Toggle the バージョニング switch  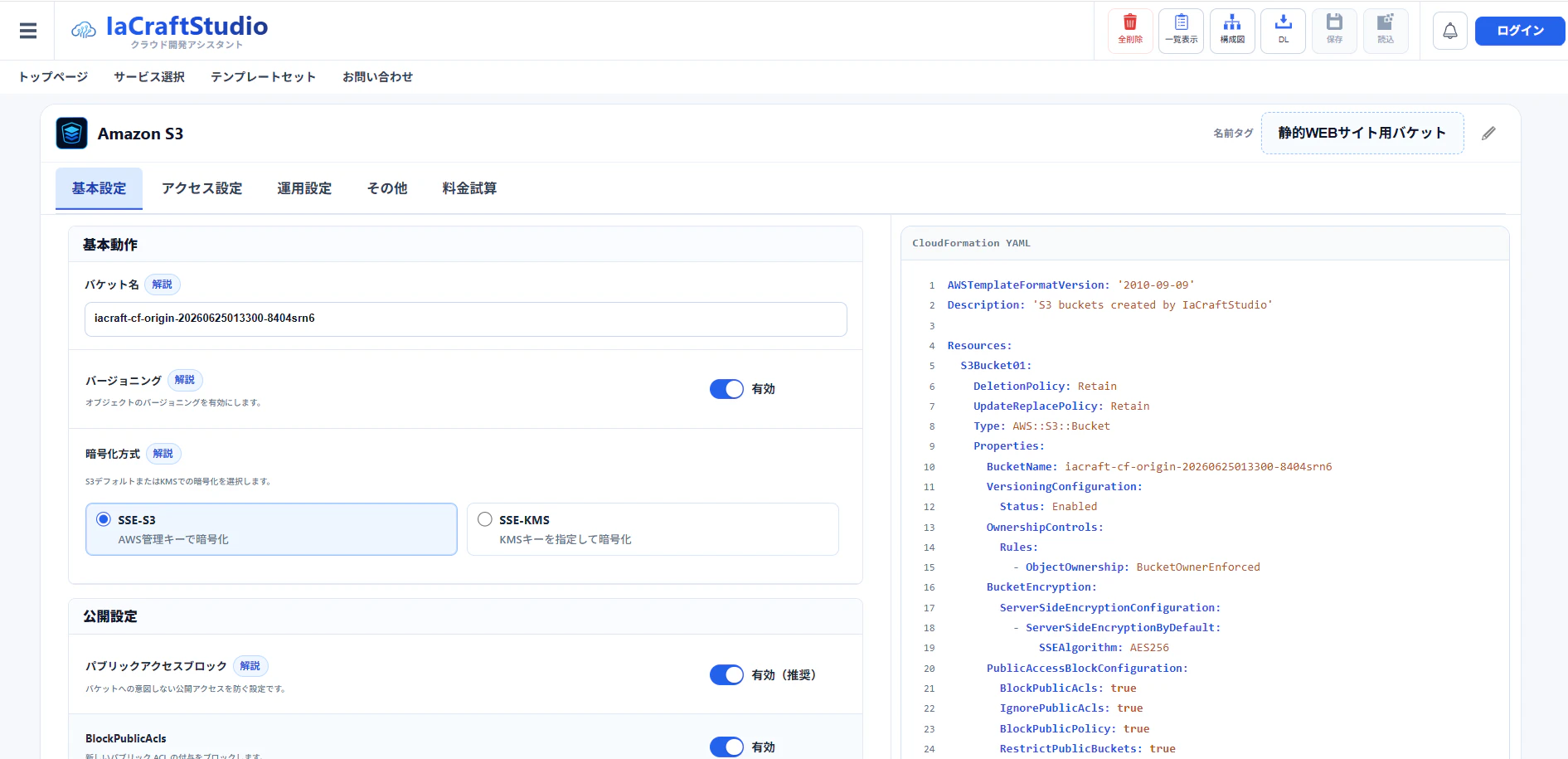[x=726, y=389]
